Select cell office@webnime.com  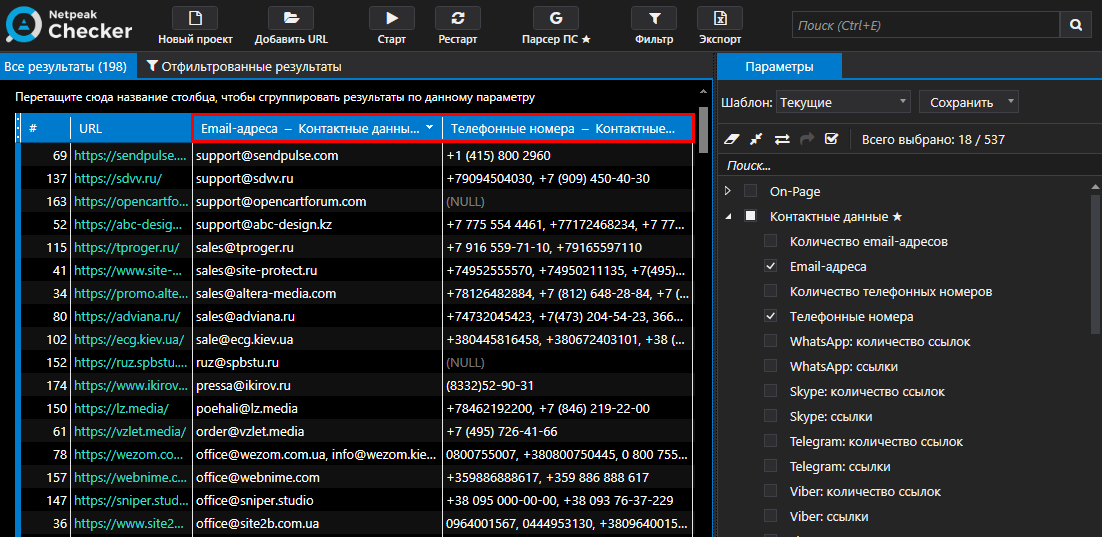tap(318, 477)
